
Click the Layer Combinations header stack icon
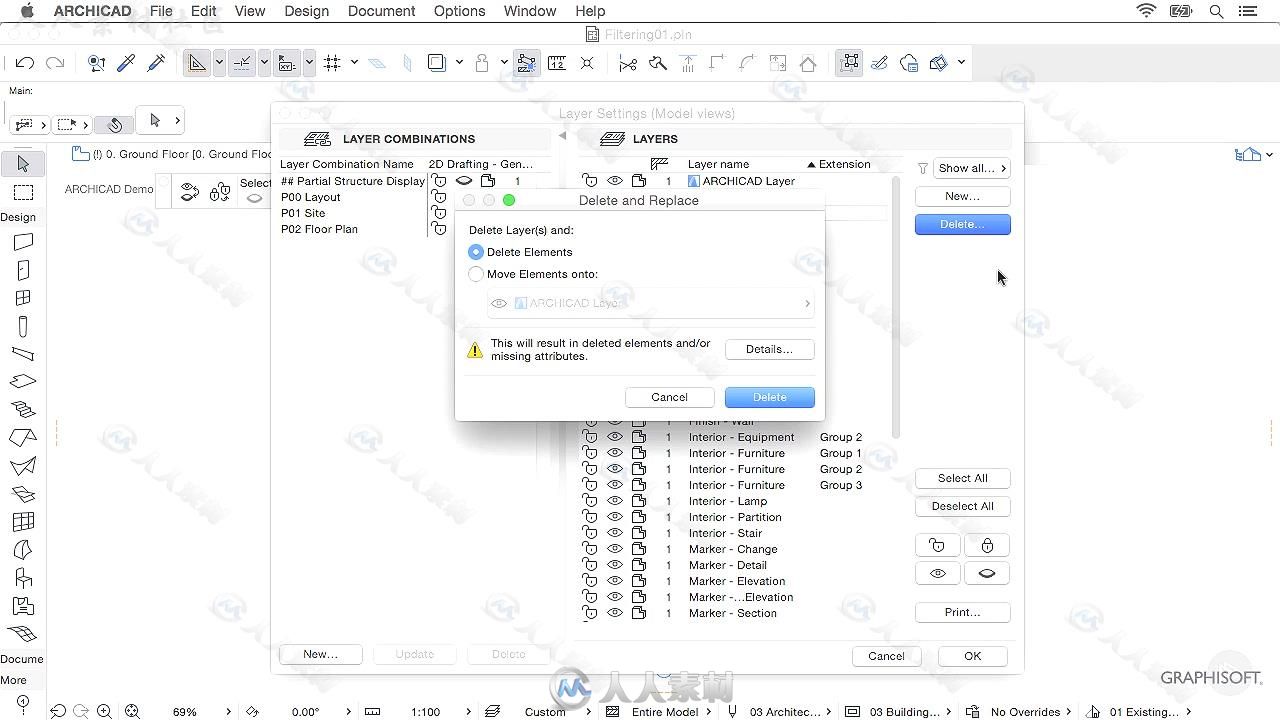click(317, 139)
